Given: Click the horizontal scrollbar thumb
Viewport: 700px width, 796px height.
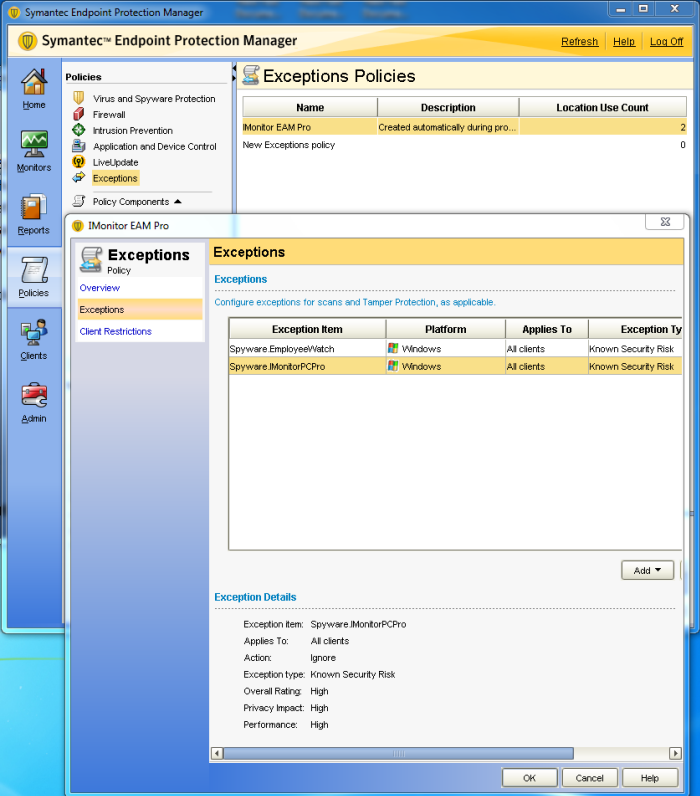Looking at the screenshot, I should click(x=398, y=753).
